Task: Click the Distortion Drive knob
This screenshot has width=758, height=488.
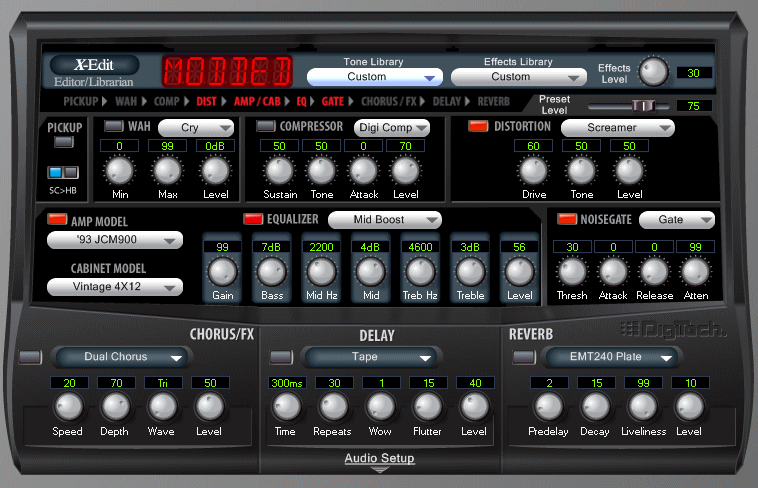Action: [533, 171]
